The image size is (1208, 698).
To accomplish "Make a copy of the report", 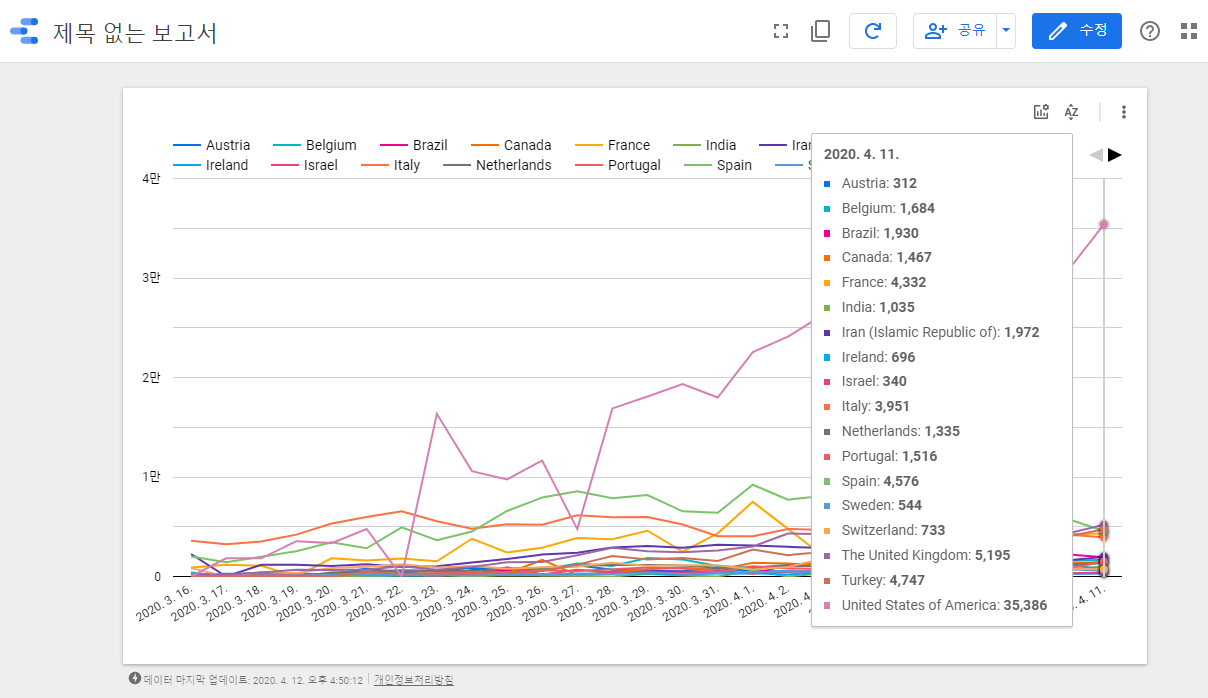I will click(820, 31).
